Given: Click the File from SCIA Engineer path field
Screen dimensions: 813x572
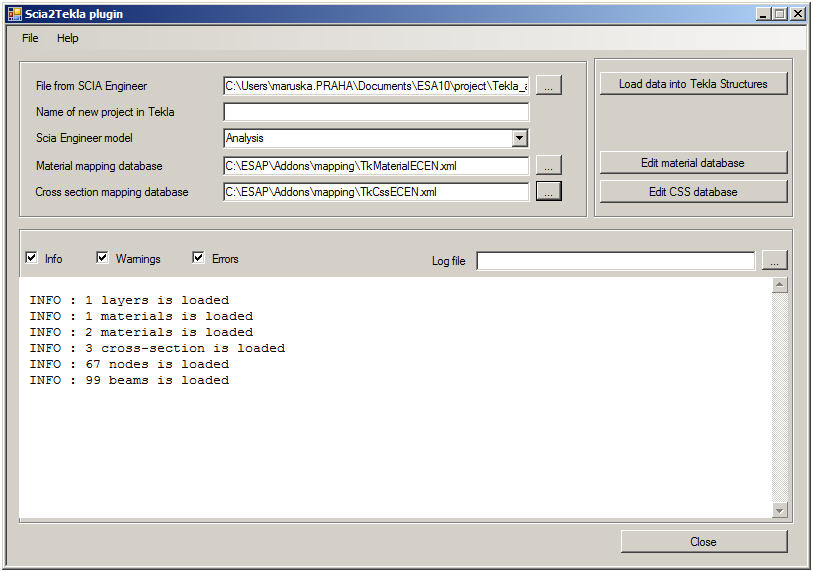Looking at the screenshot, I should (376, 86).
